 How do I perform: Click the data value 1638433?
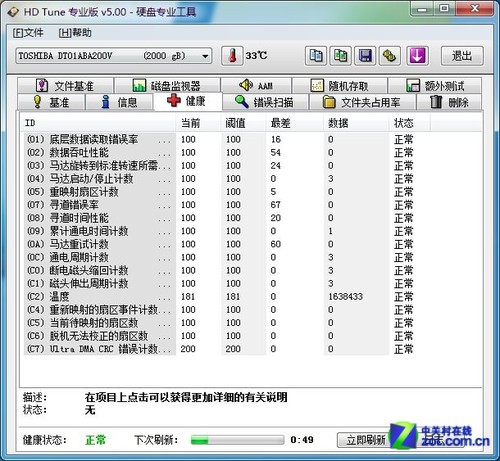tap(345, 296)
